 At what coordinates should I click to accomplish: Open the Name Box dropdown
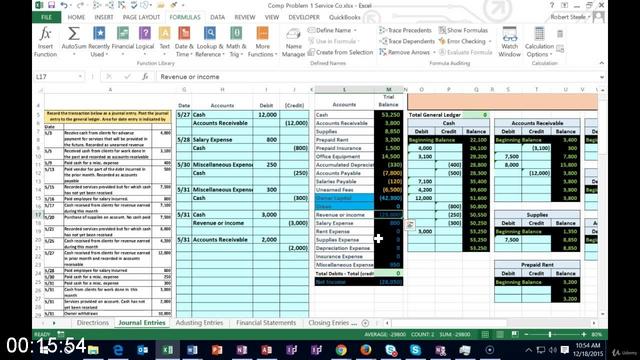pos(80,77)
